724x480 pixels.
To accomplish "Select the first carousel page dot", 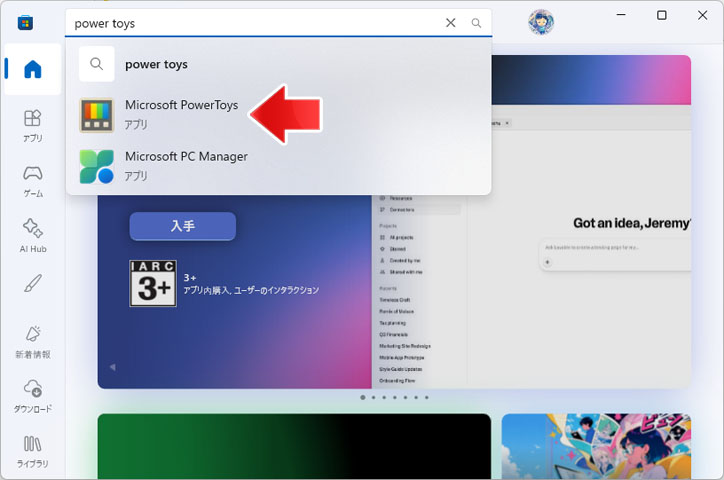I will click(362, 397).
